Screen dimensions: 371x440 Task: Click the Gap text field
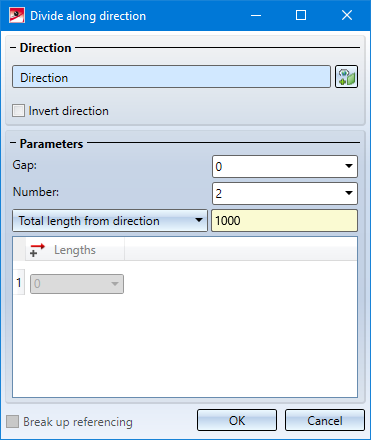[x=278, y=166]
